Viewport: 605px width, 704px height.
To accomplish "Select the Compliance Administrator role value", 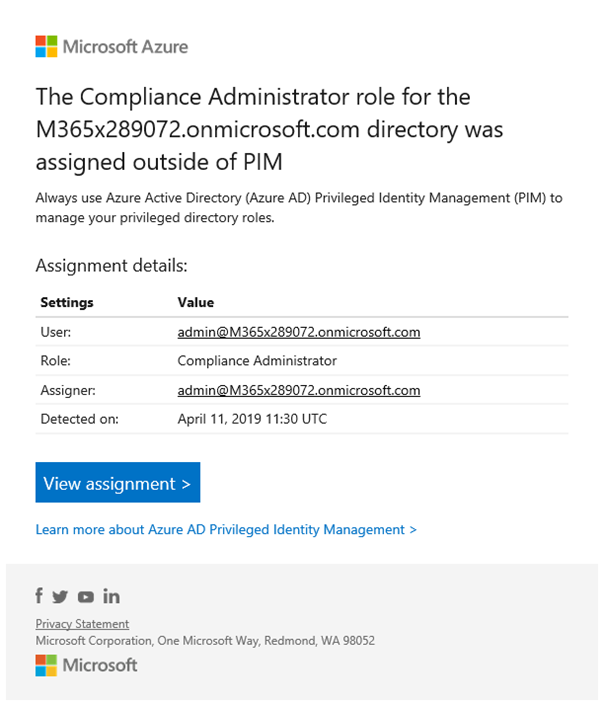I will pos(257,361).
